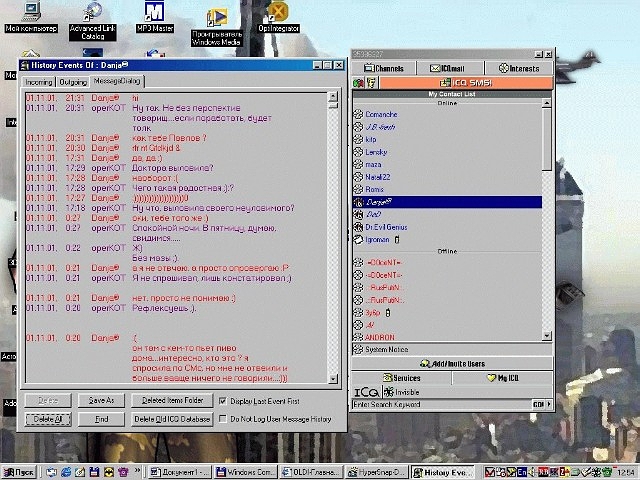Click the phone icon next to Igroman
The height and width of the screenshot is (480, 640).
point(397,240)
